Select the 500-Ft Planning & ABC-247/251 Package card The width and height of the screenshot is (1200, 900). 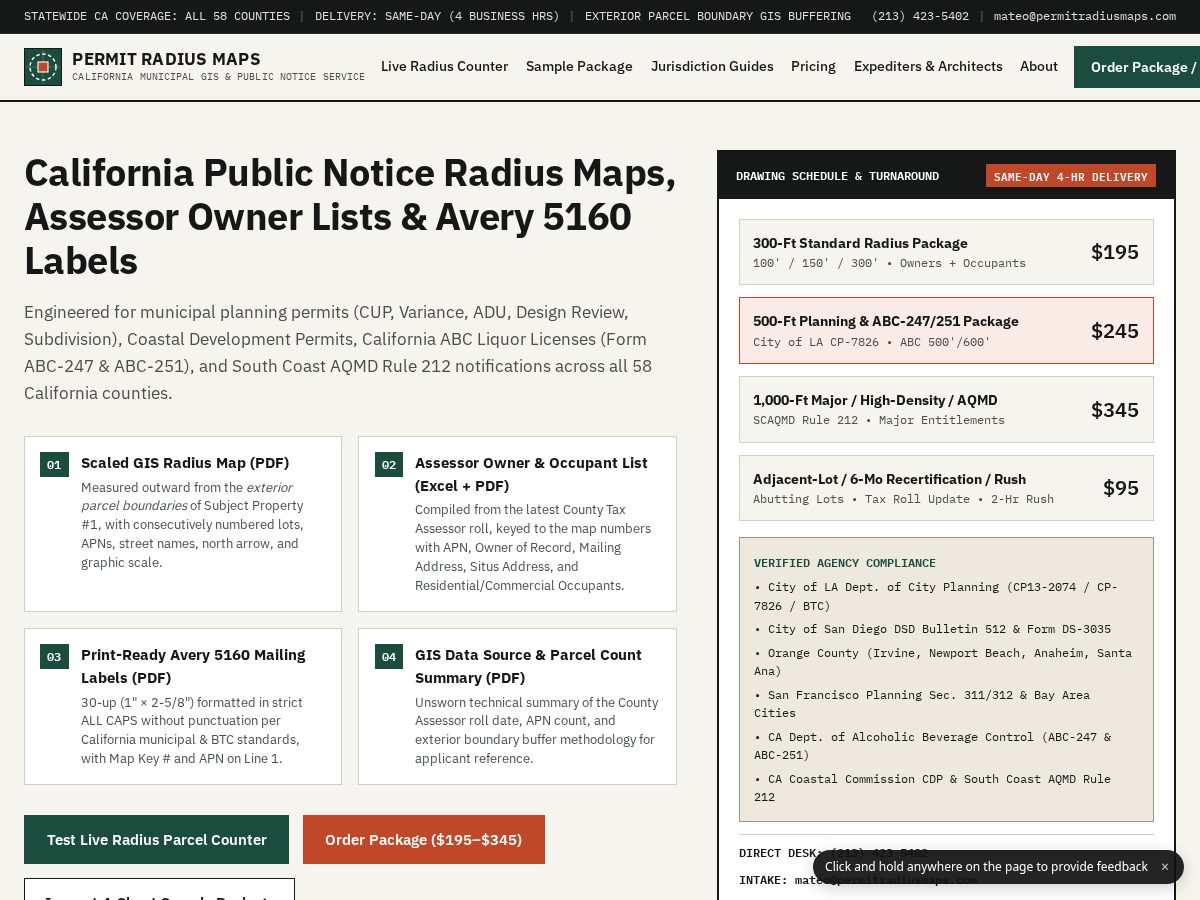click(946, 330)
